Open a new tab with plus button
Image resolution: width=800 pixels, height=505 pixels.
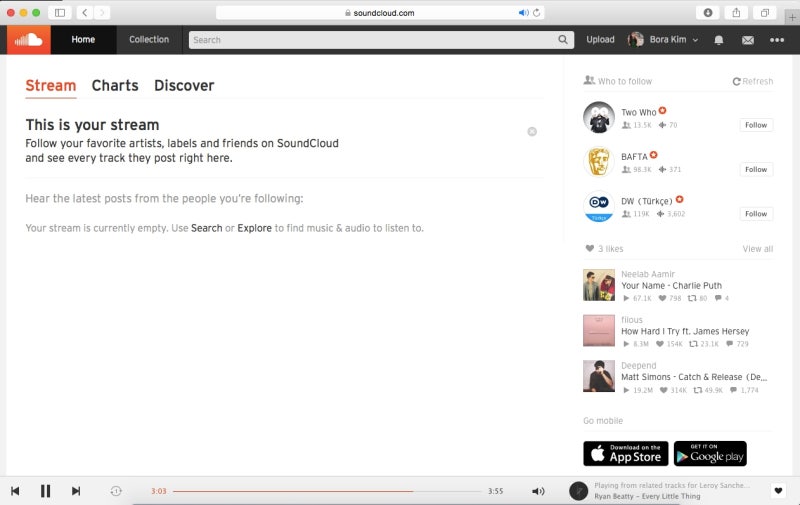pos(792,17)
